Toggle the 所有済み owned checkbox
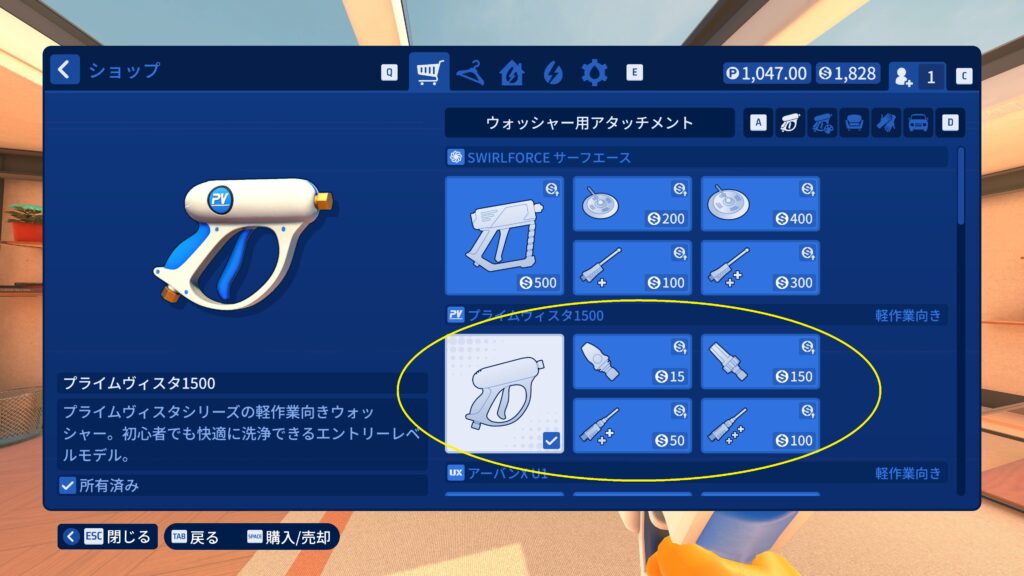The width and height of the screenshot is (1024, 576). click(67, 485)
